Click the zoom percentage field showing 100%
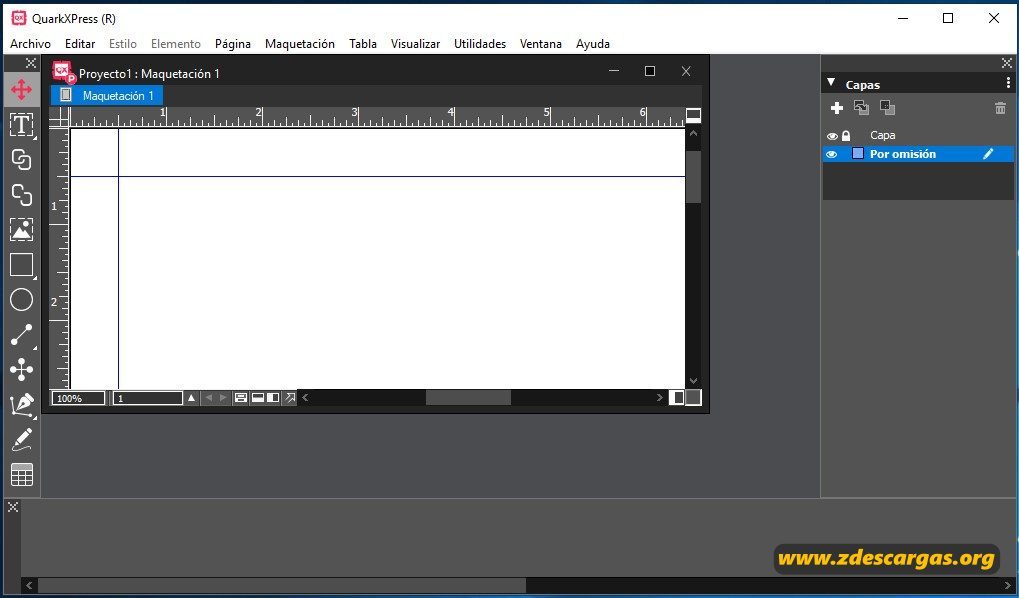This screenshot has height=598, width=1019. [79, 398]
